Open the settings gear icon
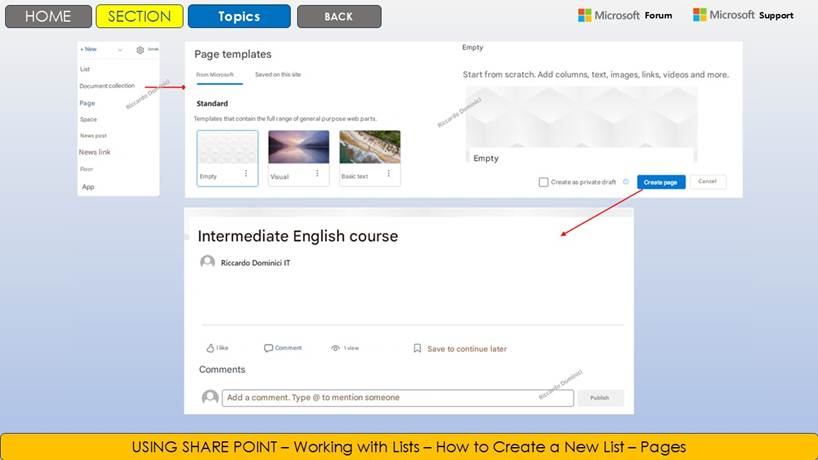 pos(140,50)
